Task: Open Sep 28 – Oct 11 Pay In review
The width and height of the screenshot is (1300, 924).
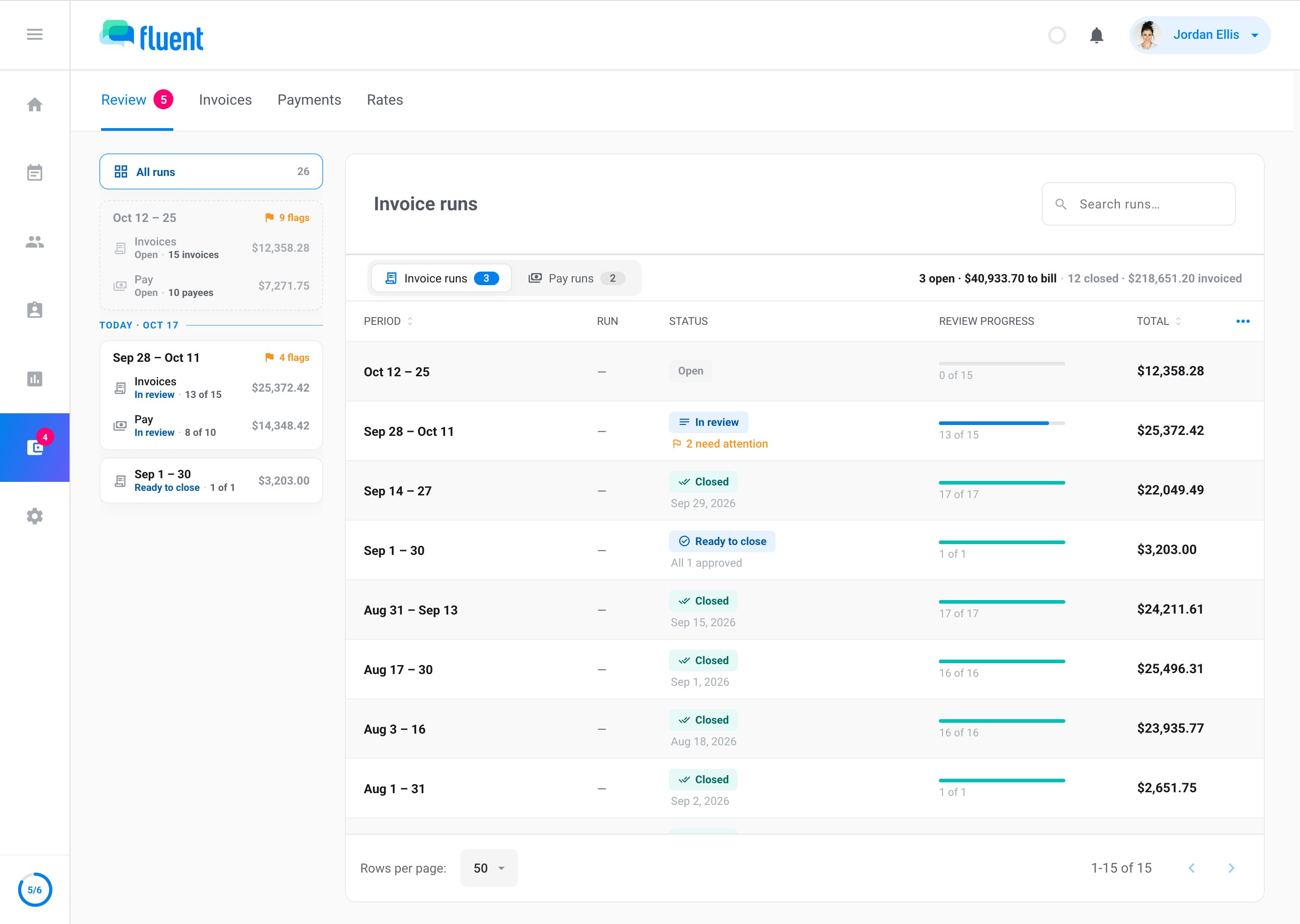Action: click(x=211, y=425)
